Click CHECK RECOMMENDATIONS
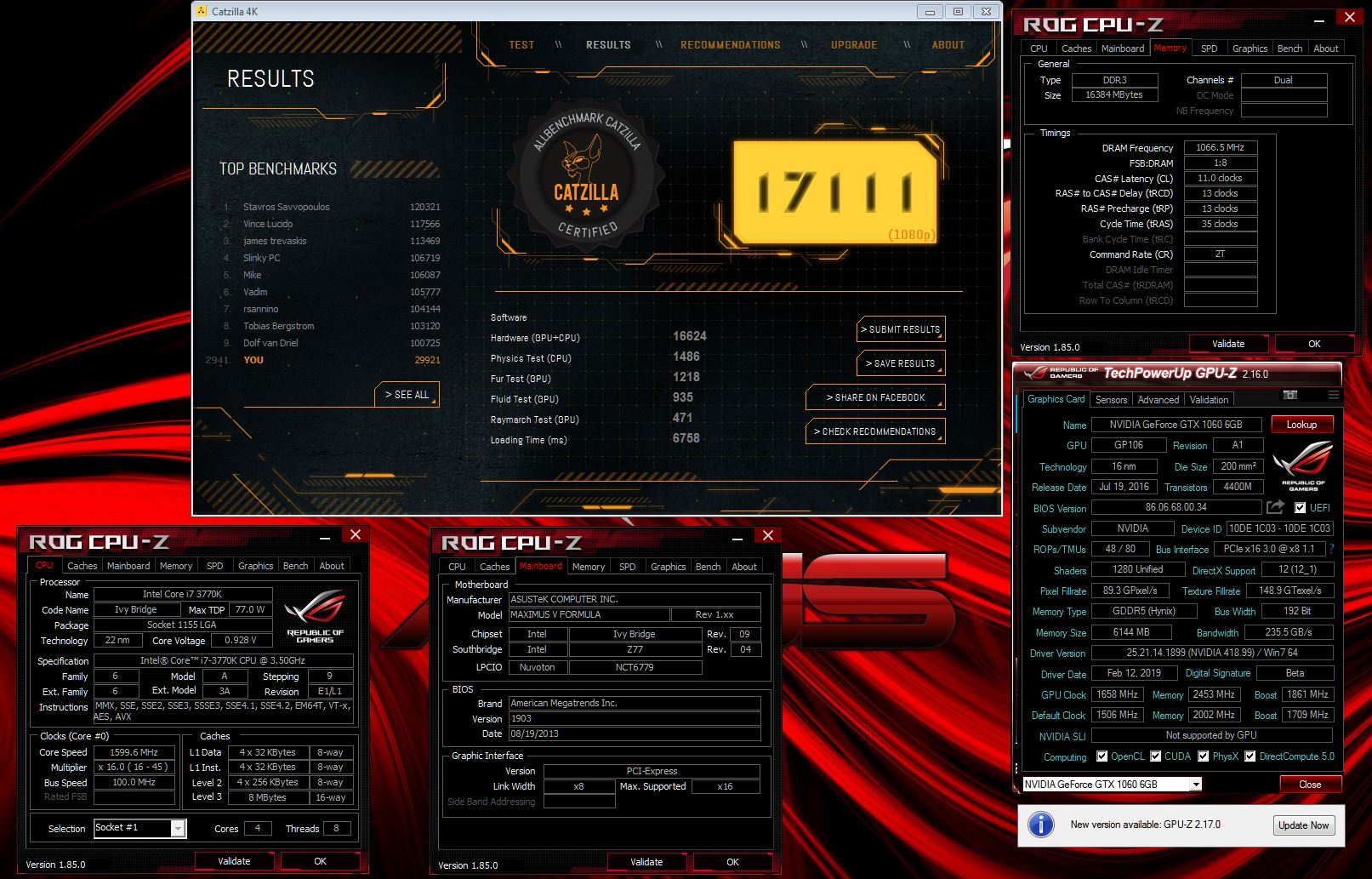The width and height of the screenshot is (1372, 879). coord(875,431)
